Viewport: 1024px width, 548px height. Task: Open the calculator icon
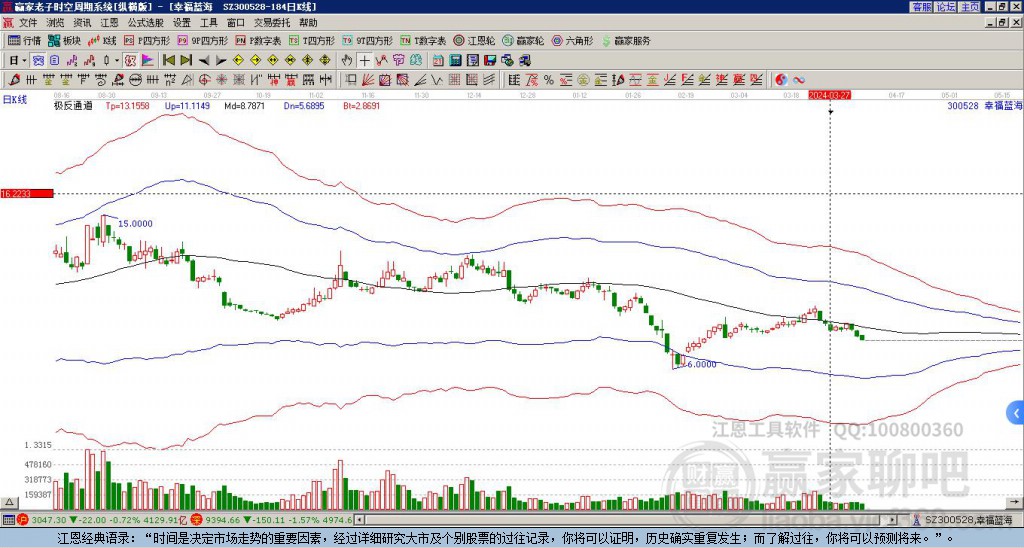[x=455, y=60]
